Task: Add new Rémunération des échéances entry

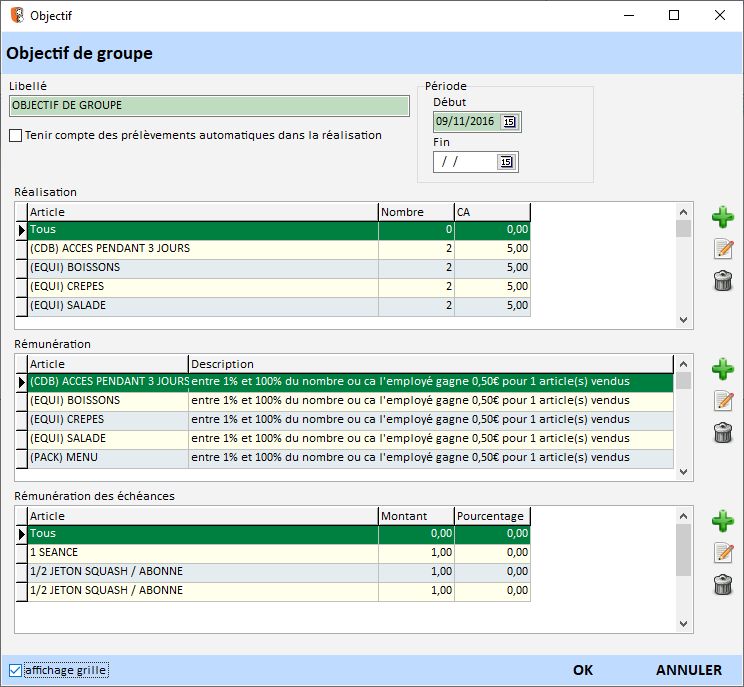Action: pos(722,521)
